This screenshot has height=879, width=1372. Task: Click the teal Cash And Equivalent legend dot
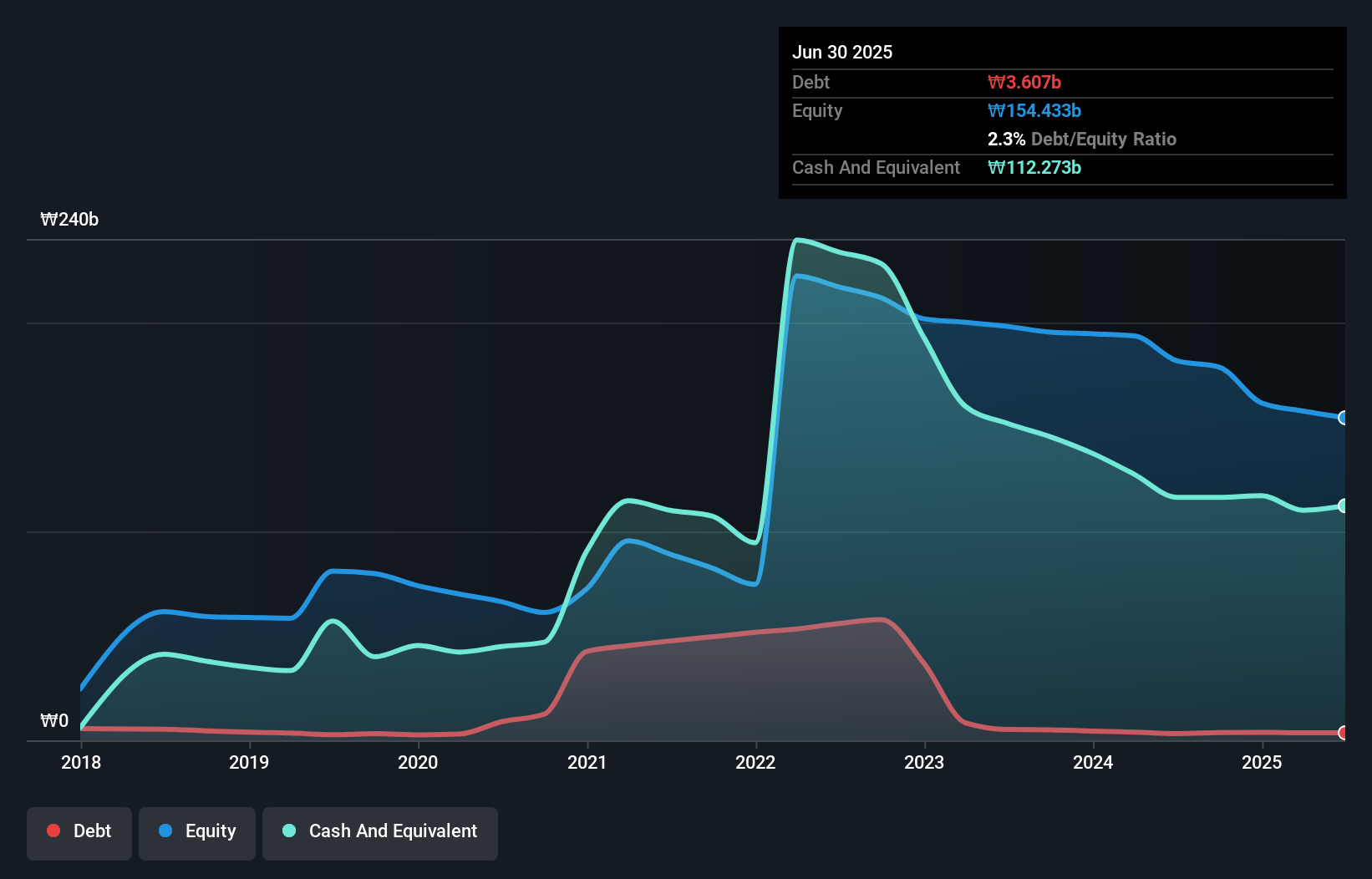pos(288,831)
